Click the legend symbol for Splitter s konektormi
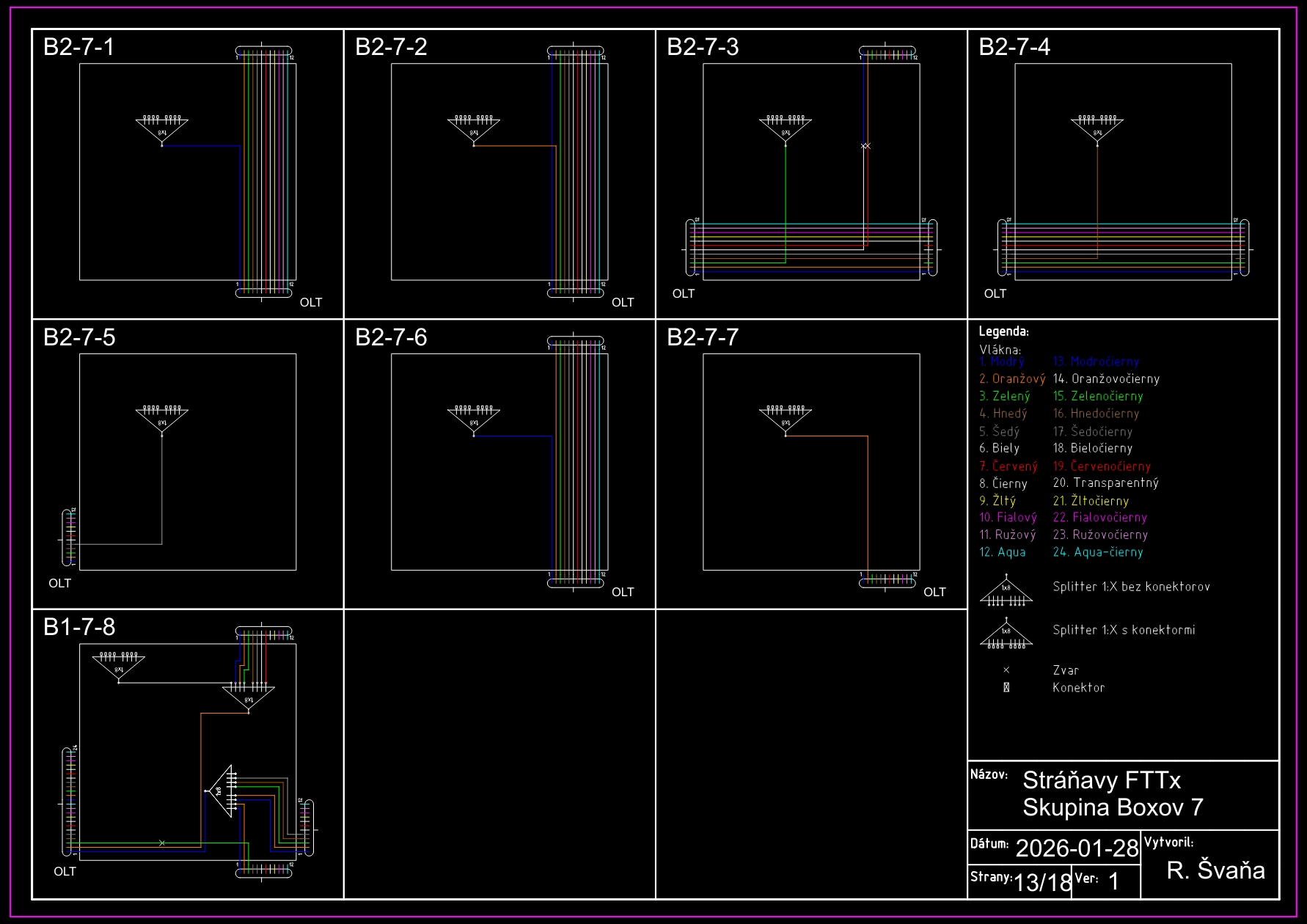 1006,635
